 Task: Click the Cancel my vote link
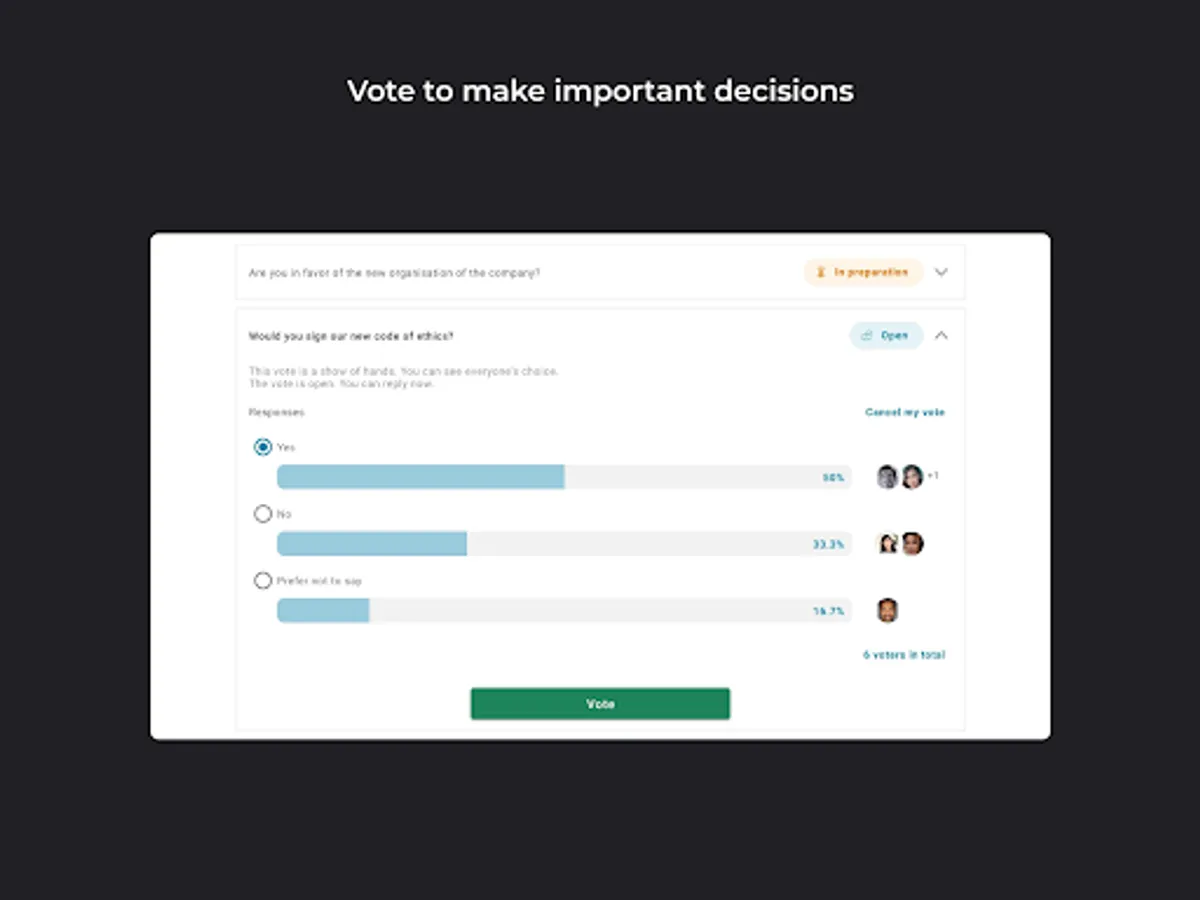904,412
